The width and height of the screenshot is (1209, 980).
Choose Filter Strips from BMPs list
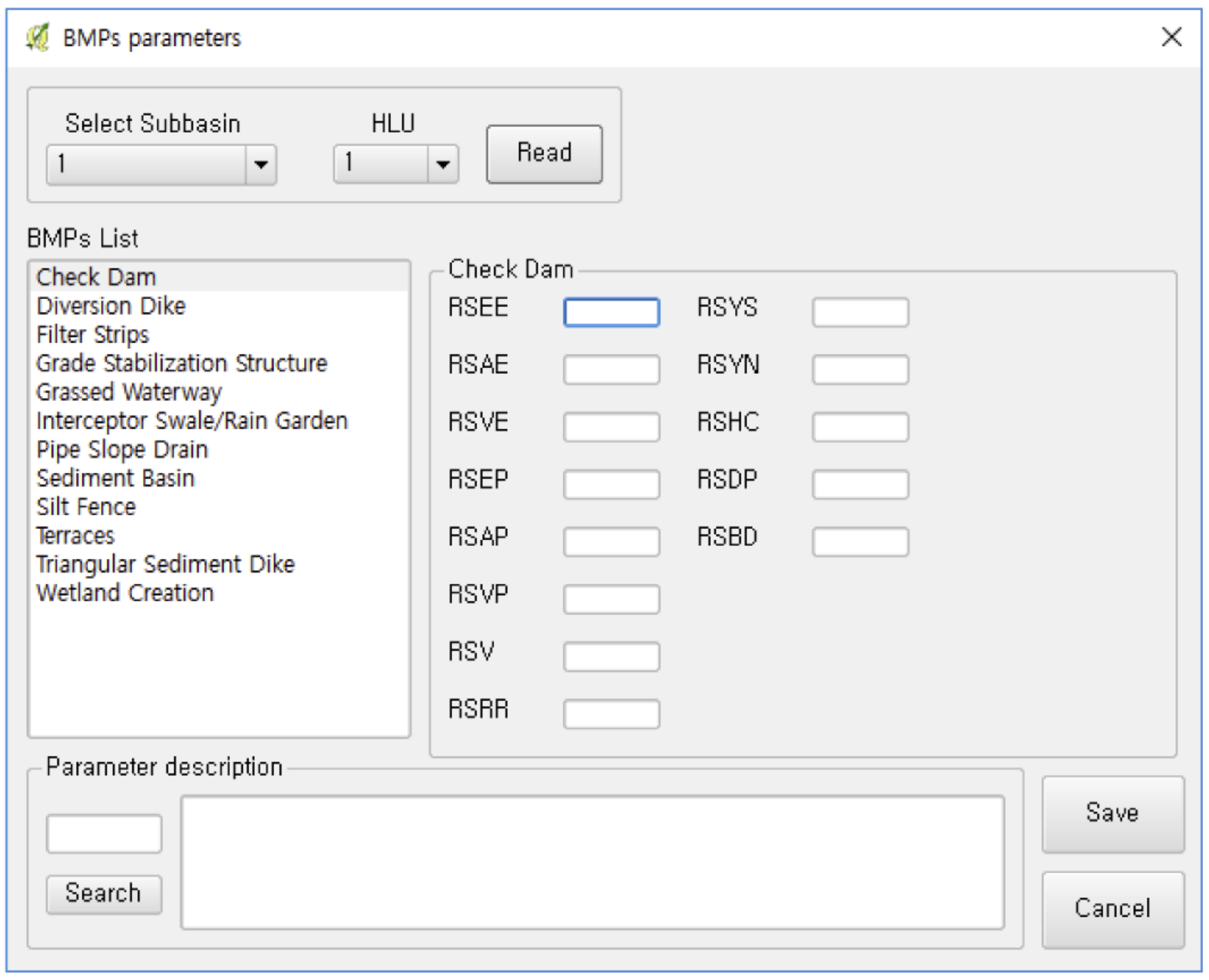point(93,335)
